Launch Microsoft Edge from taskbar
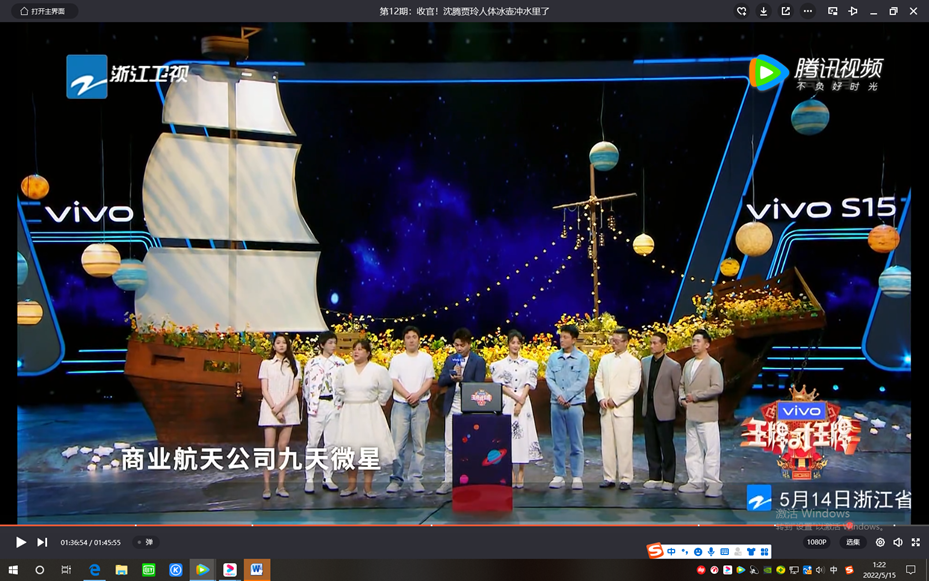This screenshot has width=929, height=581. pyautogui.click(x=94, y=570)
